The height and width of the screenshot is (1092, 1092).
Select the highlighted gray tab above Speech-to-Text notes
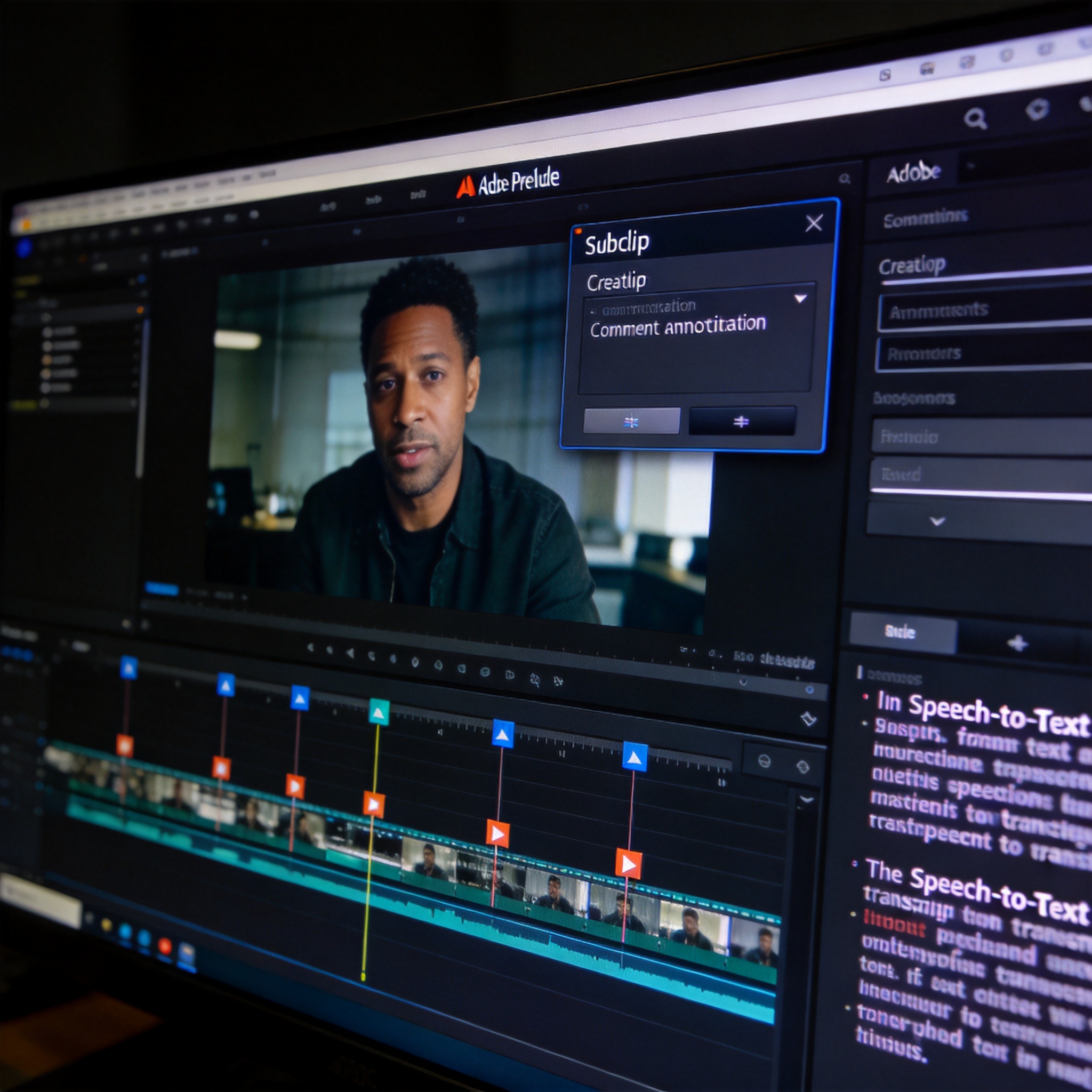(903, 632)
